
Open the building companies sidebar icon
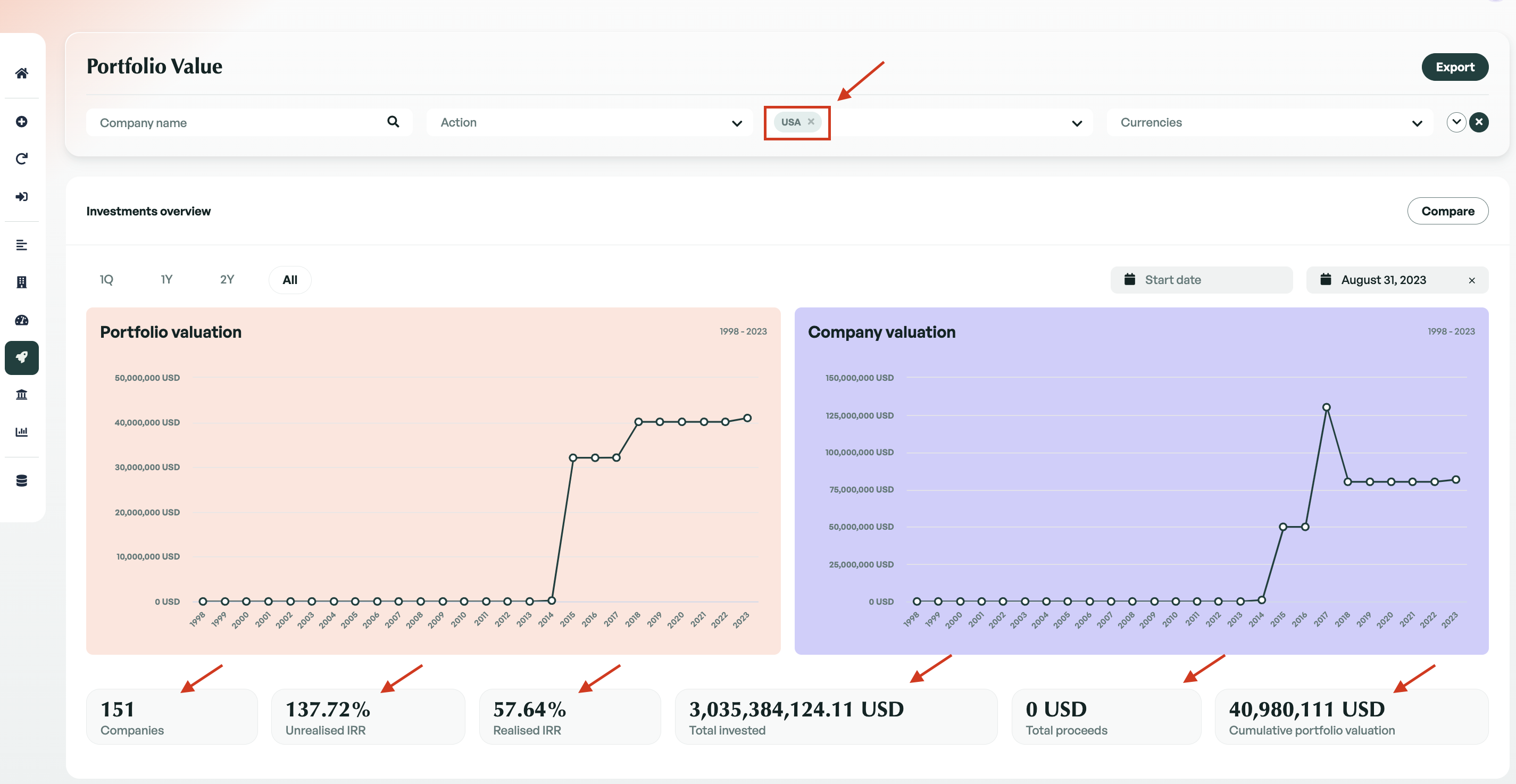tap(22, 282)
